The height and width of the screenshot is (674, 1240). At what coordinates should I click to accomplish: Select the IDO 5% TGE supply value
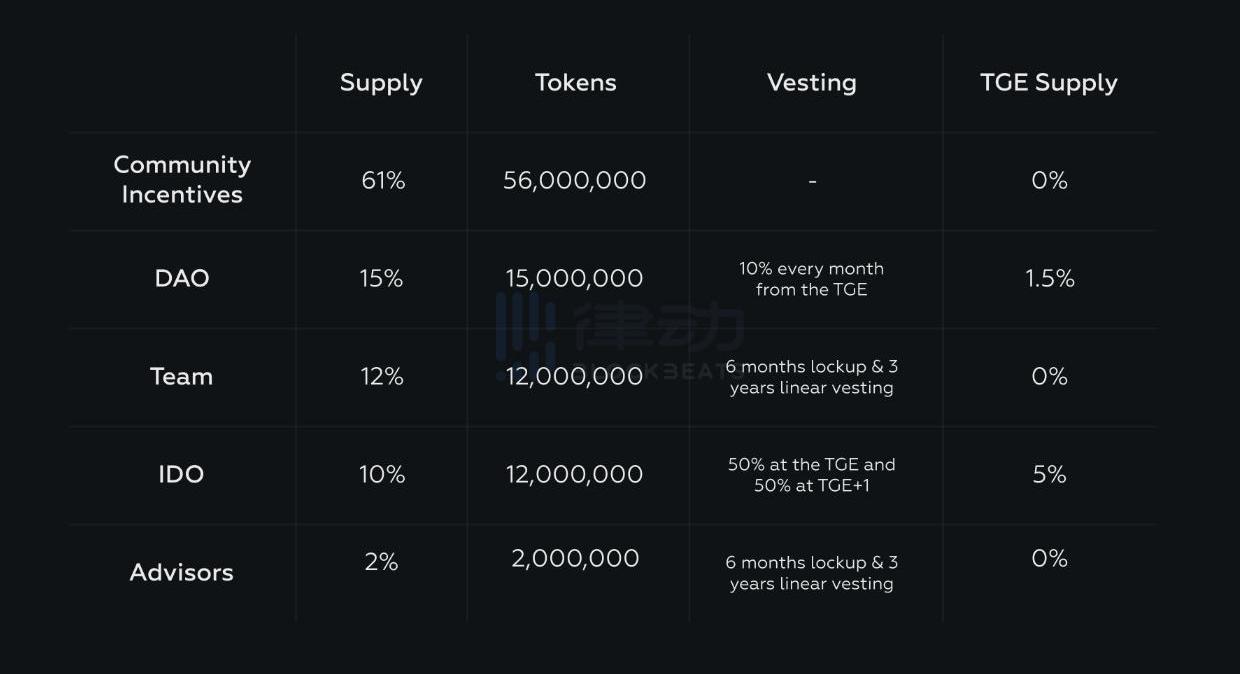tap(1049, 474)
